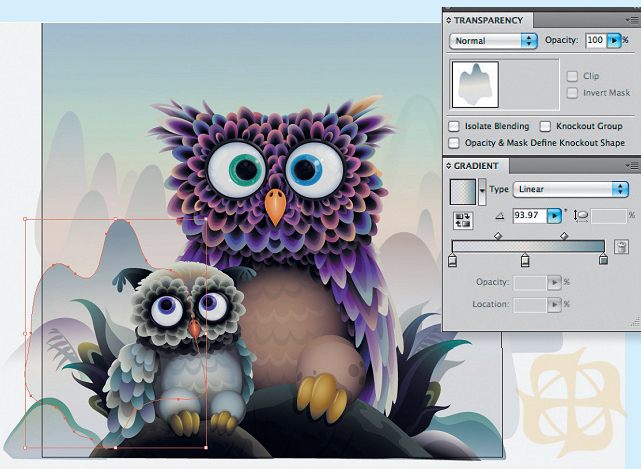The height and width of the screenshot is (469, 641).
Task: Toggle the Knockout Group checkbox
Action: pyautogui.click(x=545, y=126)
